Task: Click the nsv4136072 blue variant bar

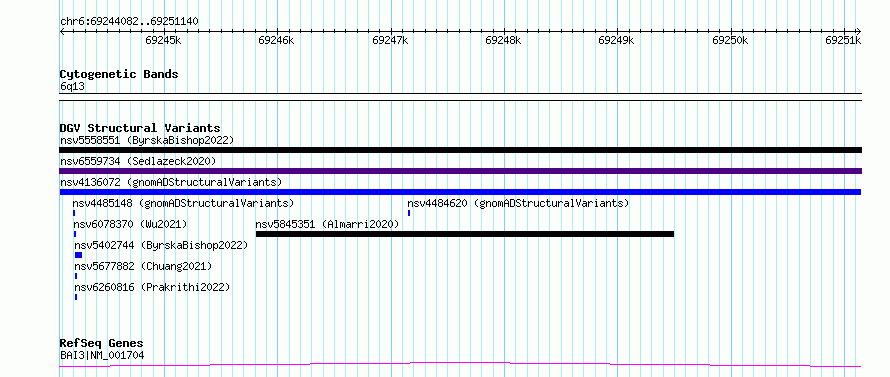Action: [x=460, y=192]
